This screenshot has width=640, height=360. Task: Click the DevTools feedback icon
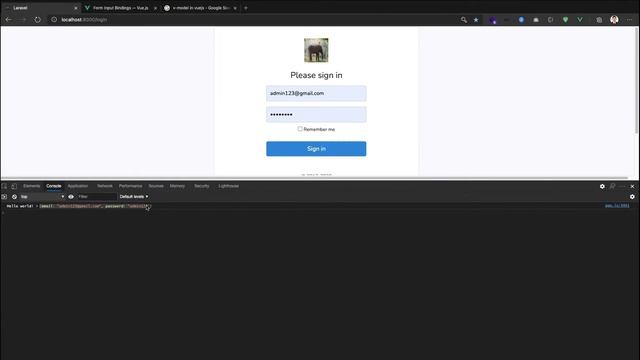pyautogui.click(x=612, y=186)
